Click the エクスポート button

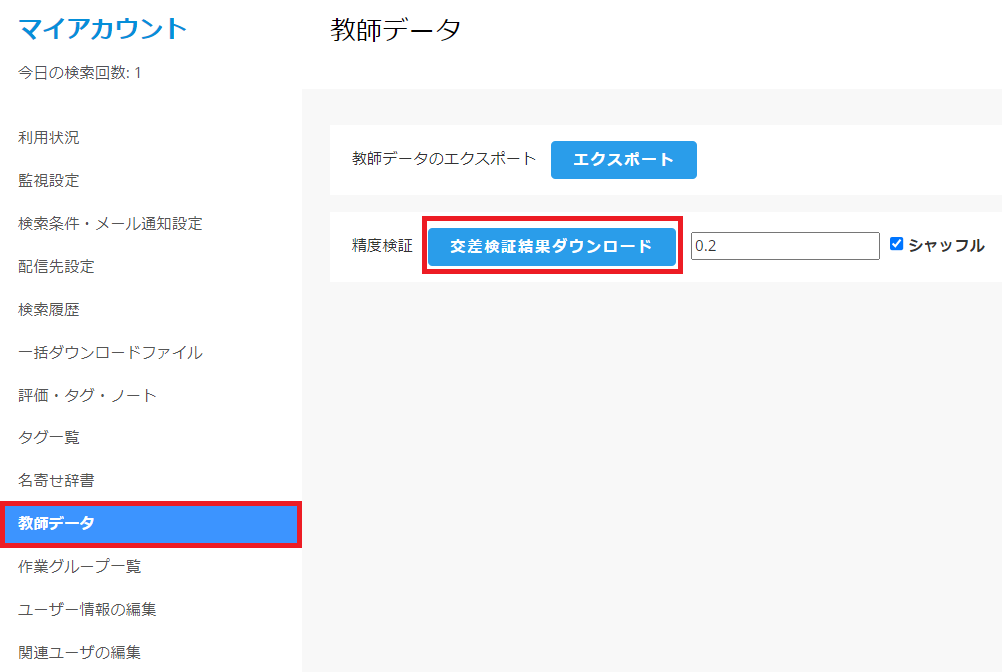coord(623,160)
